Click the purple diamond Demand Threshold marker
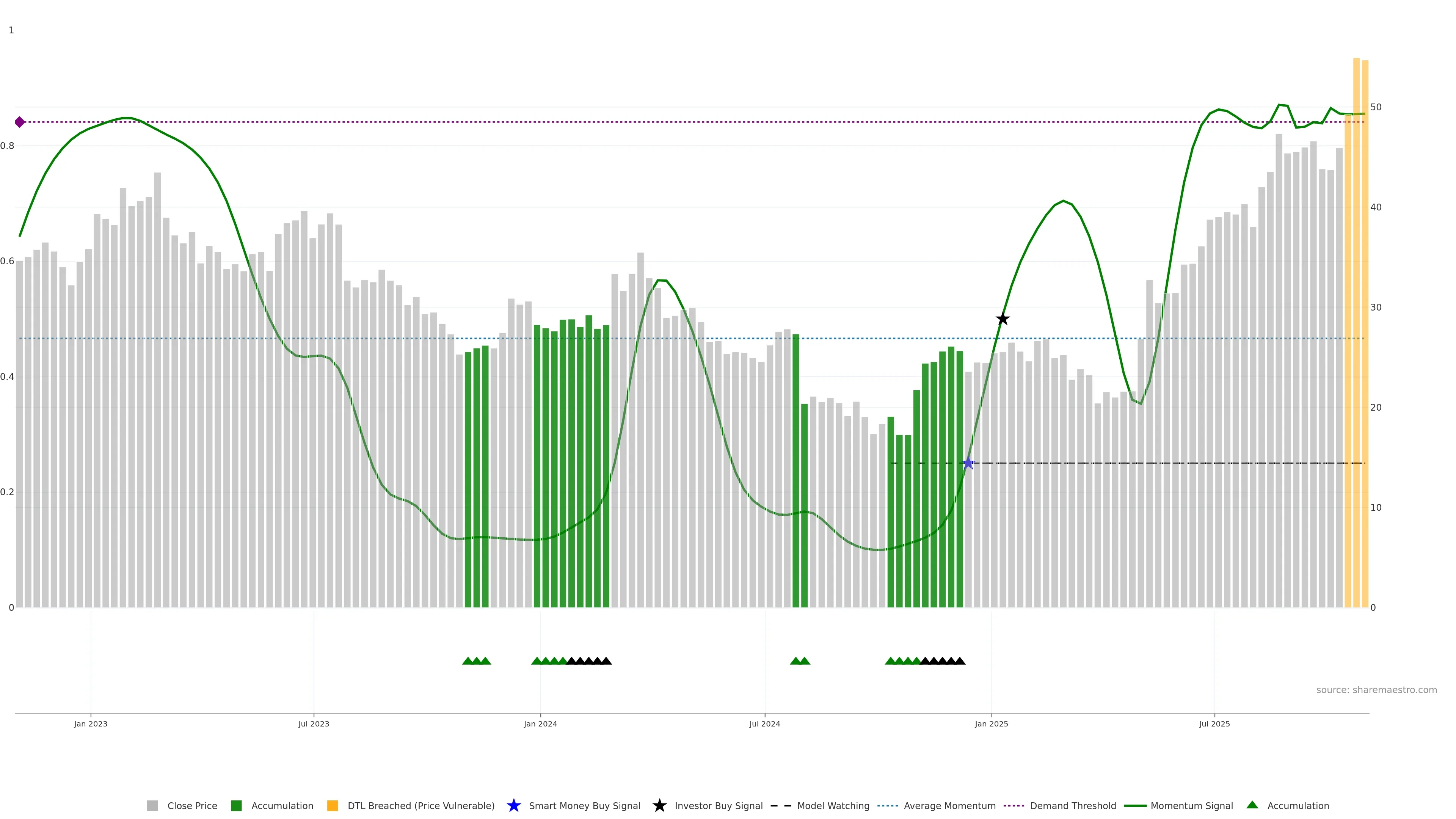1456x819 pixels. coord(20,122)
